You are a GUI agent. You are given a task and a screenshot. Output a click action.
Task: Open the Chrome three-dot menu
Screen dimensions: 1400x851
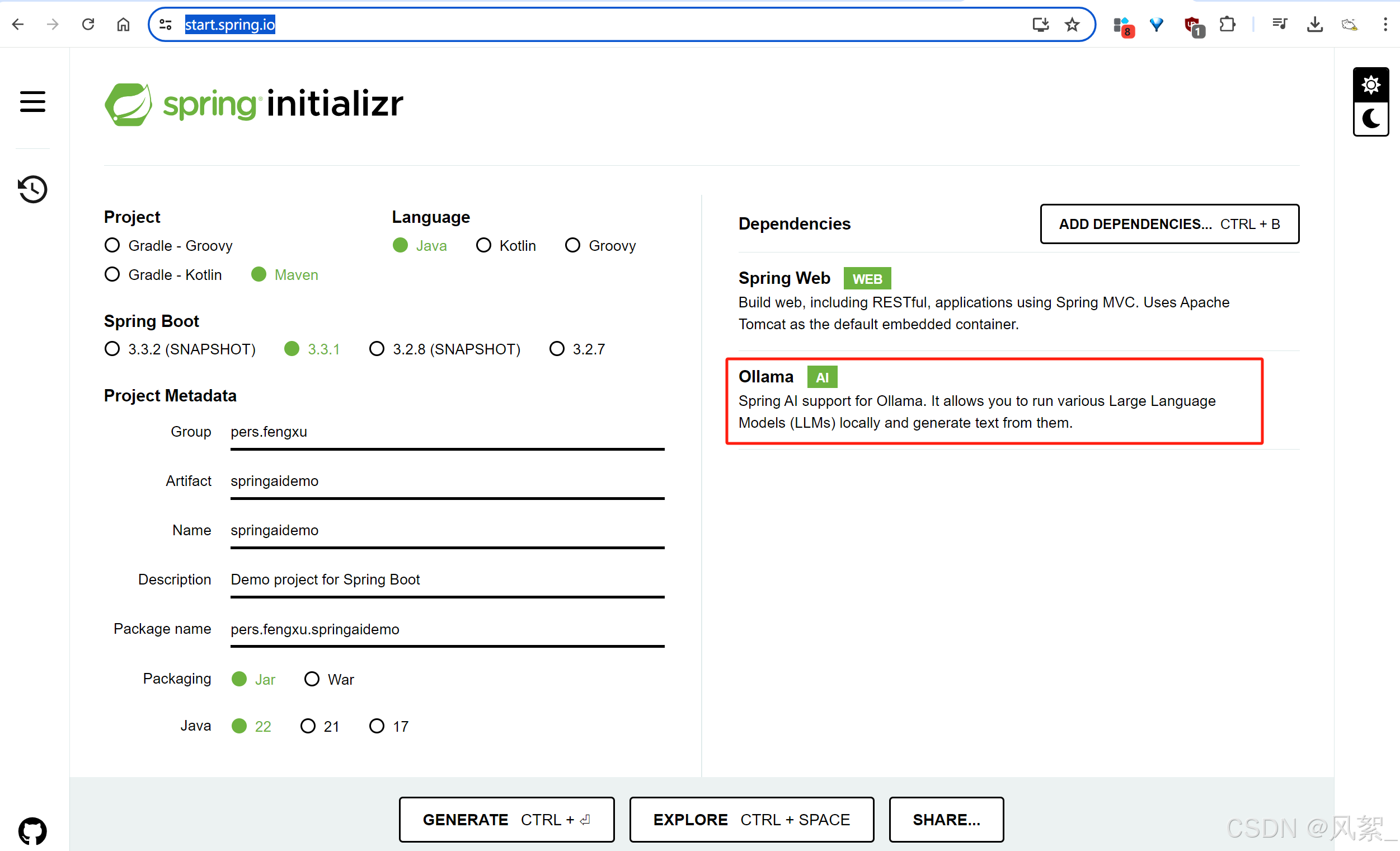1385,25
